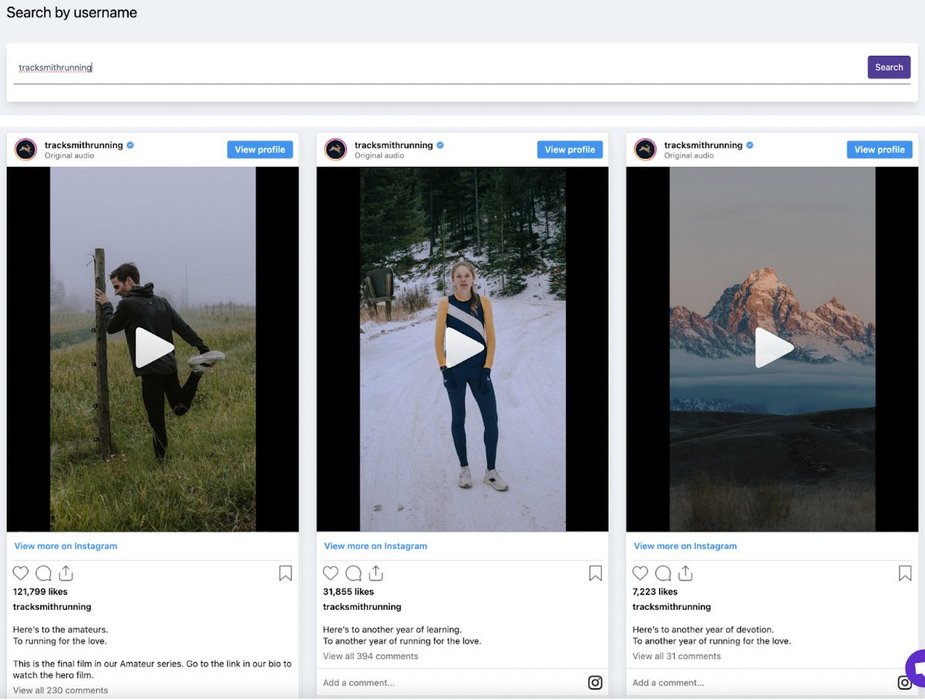Click View more on Instagram under snowy post
Screen dimensions: 925x700
pos(375,546)
